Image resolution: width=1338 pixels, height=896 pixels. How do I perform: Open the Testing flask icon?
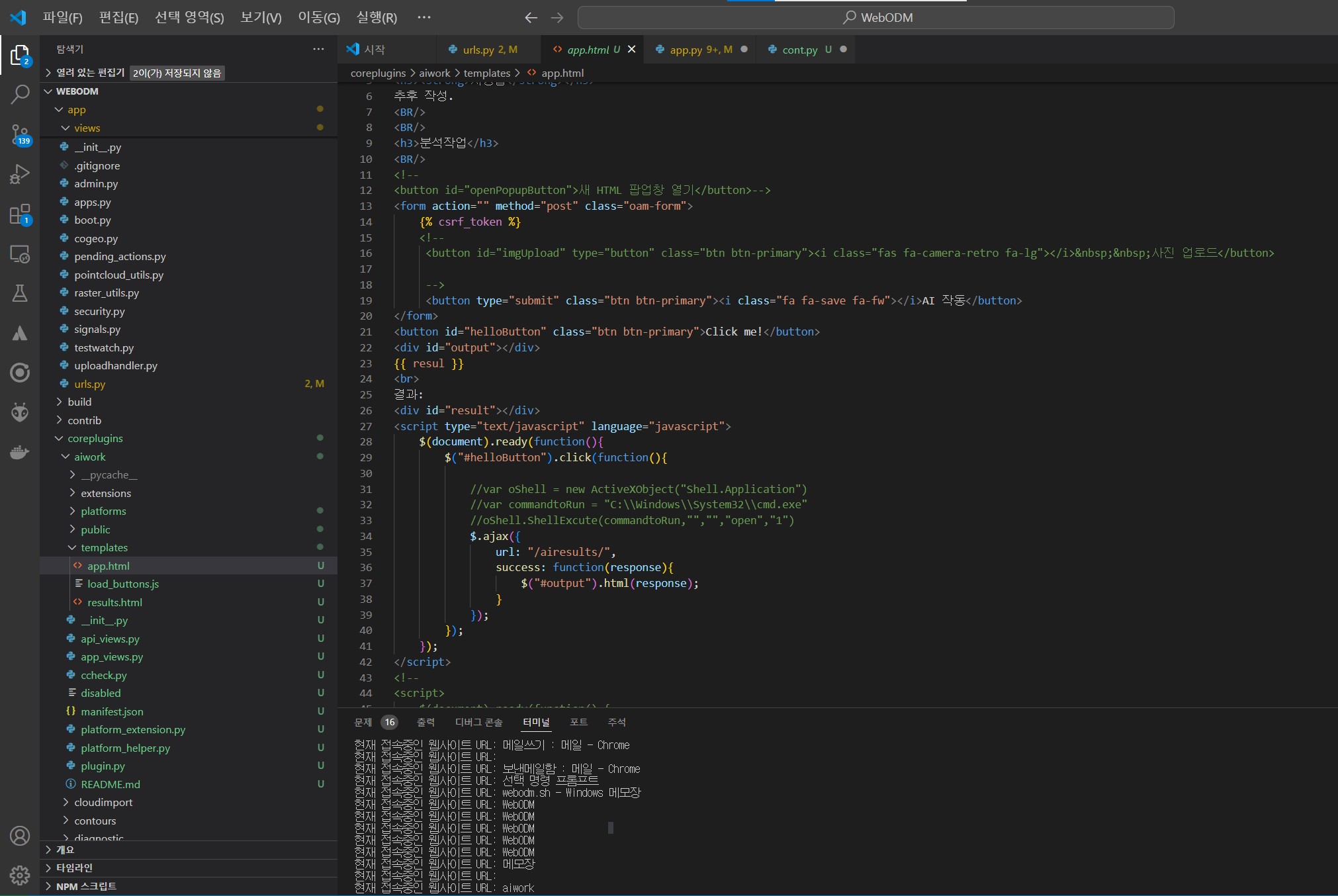(21, 293)
